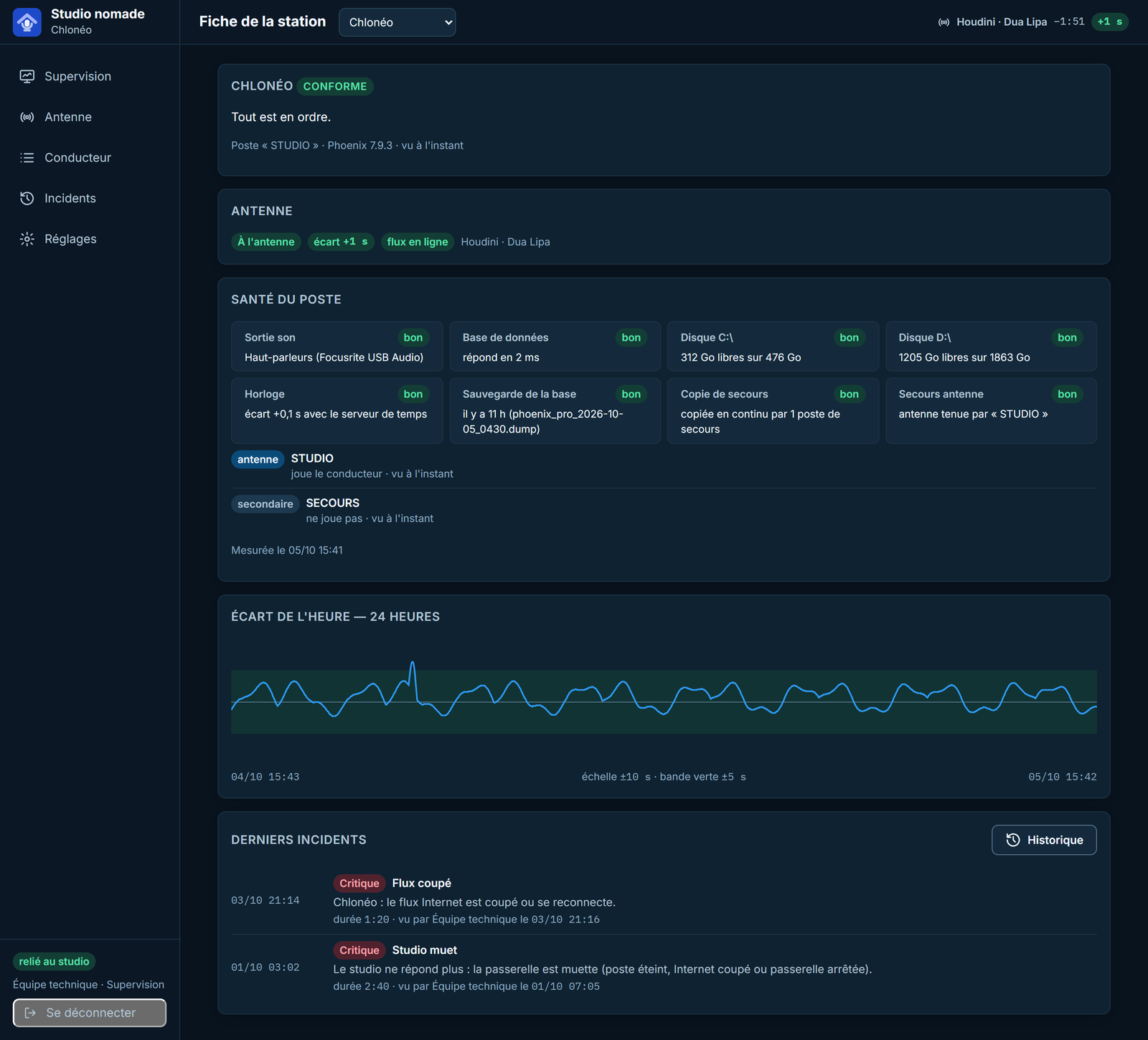
Task: Click the CONFORME status badge
Action: (335, 86)
